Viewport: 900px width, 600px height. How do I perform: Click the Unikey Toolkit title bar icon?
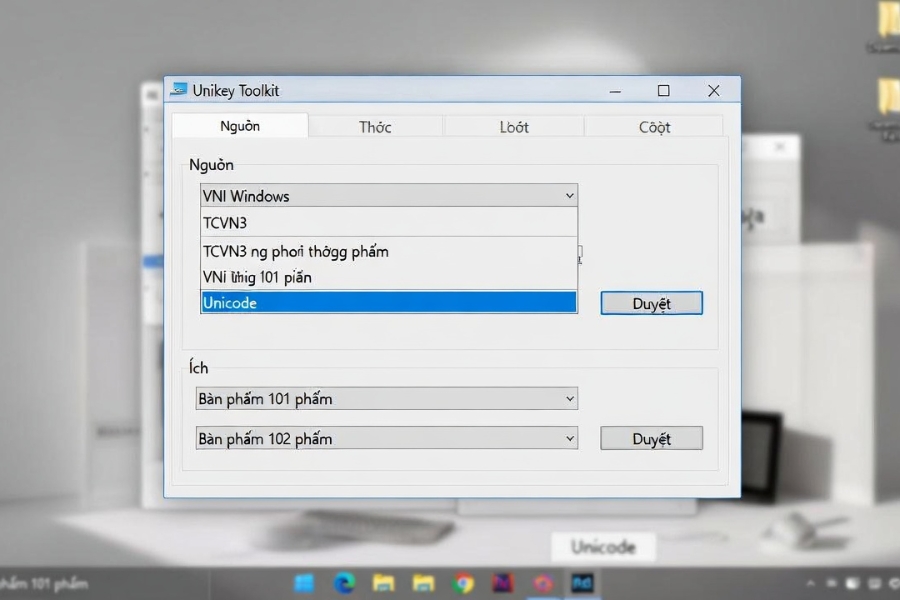182,90
